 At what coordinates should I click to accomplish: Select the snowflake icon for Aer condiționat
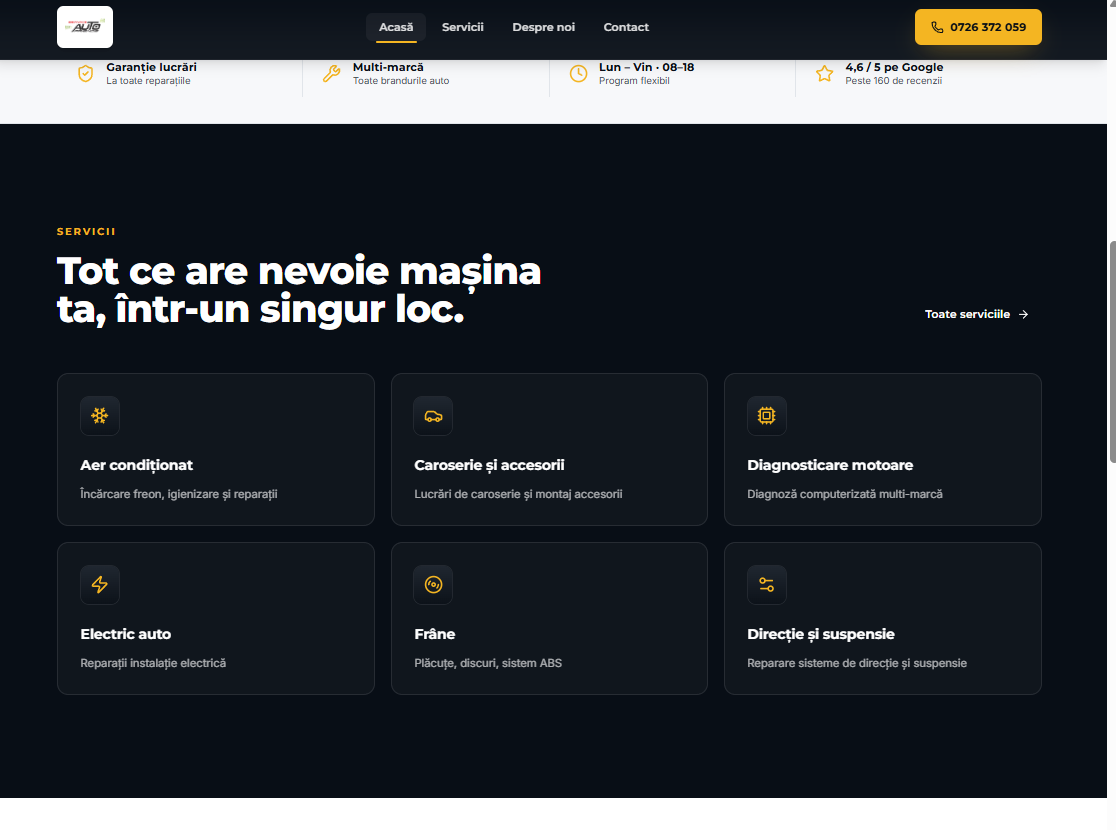click(x=100, y=415)
